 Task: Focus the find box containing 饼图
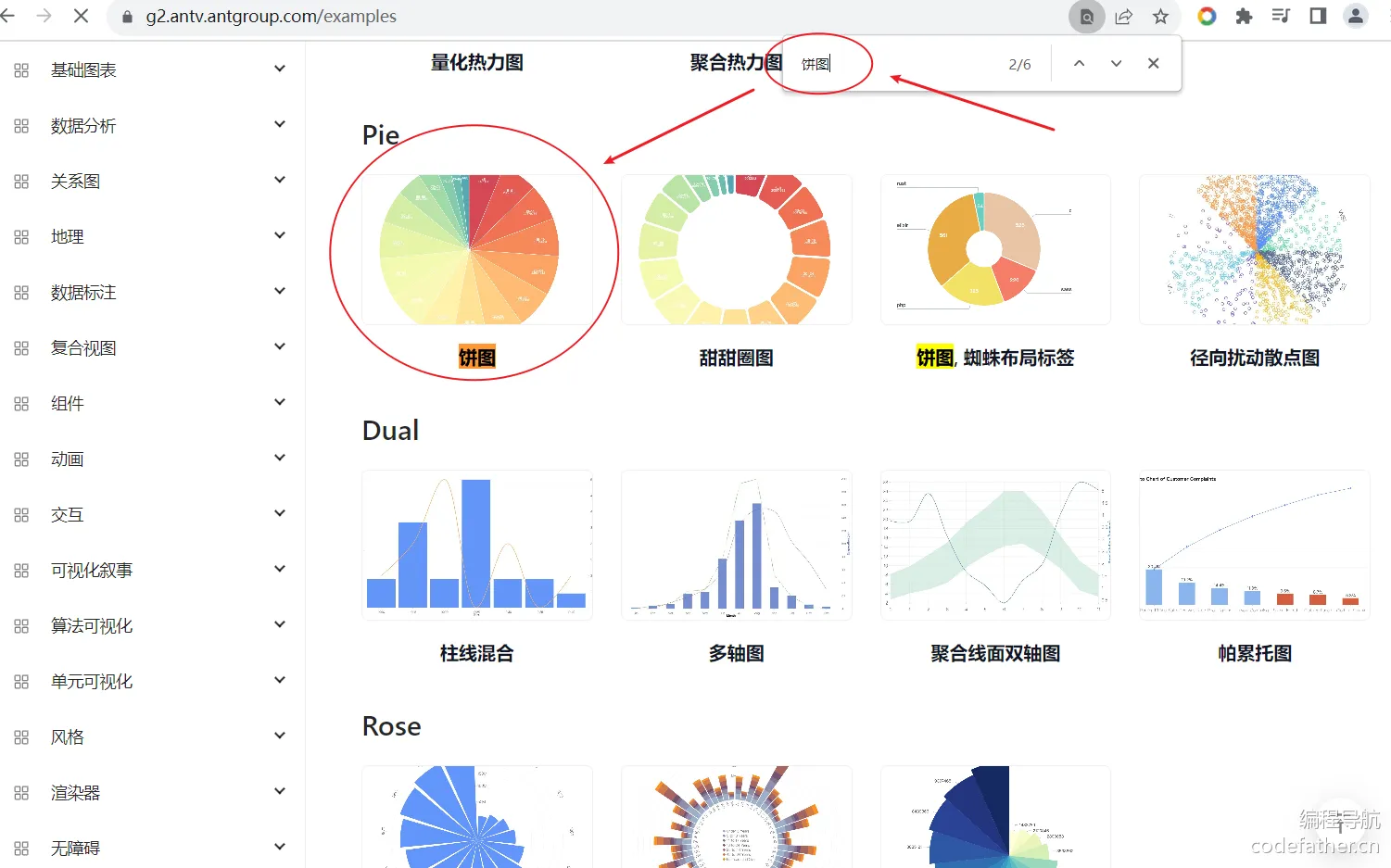(x=894, y=64)
